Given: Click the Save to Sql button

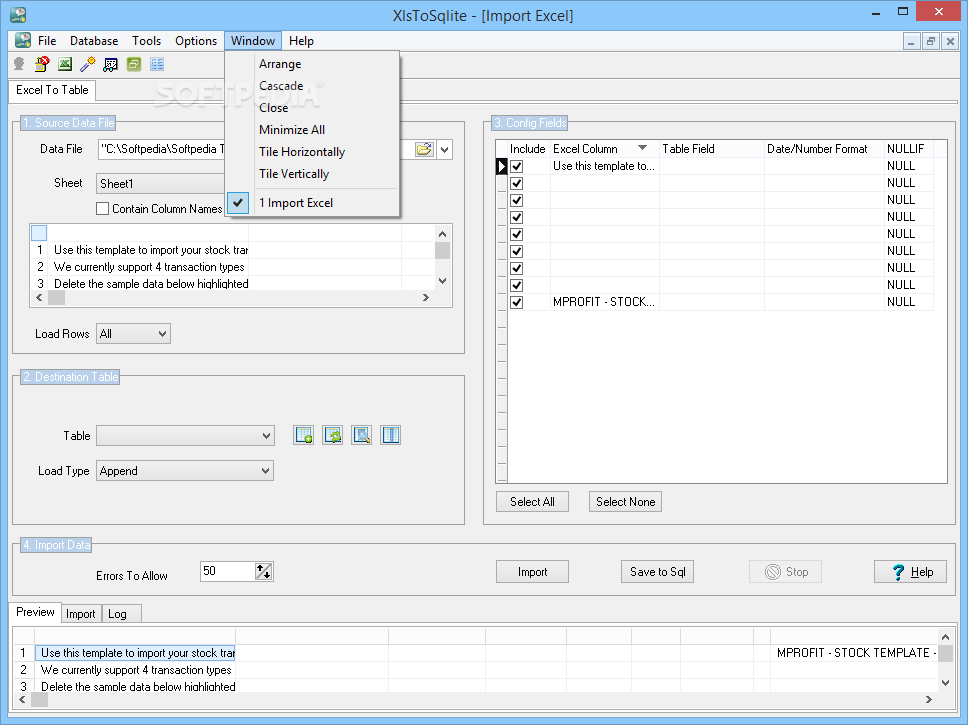Looking at the screenshot, I should click(657, 572).
